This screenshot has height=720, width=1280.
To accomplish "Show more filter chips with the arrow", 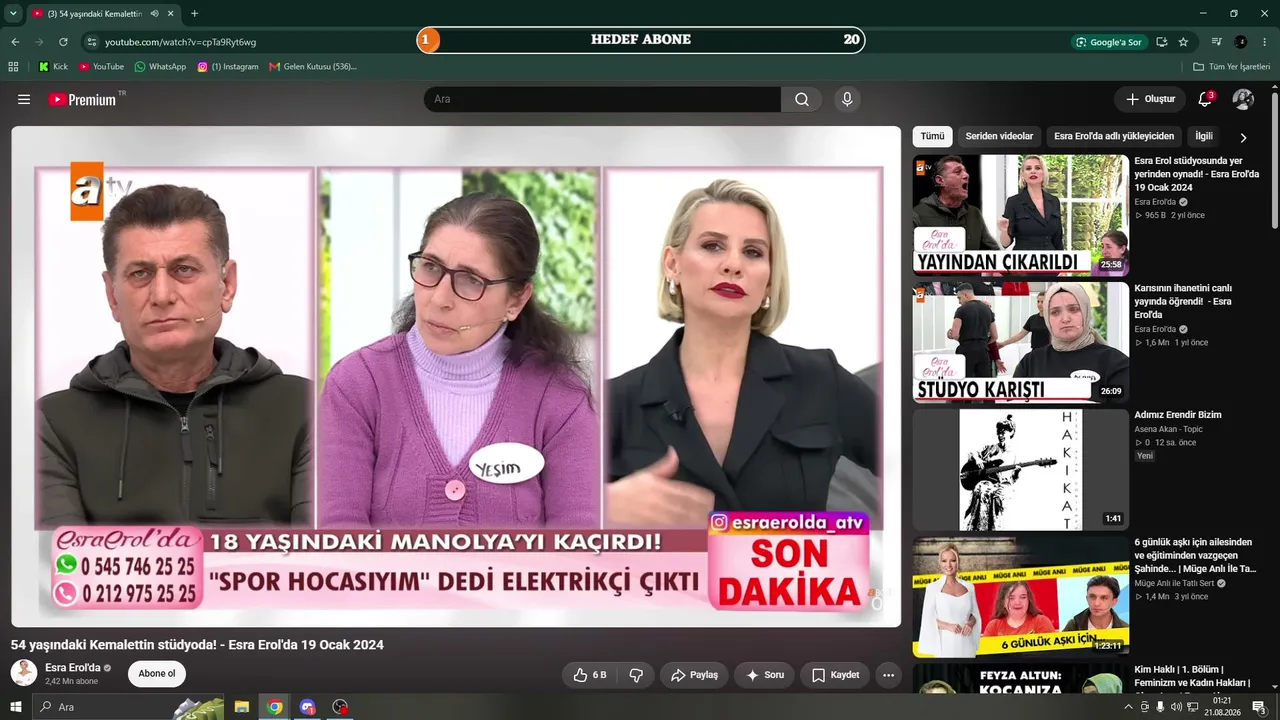I will click(1243, 137).
